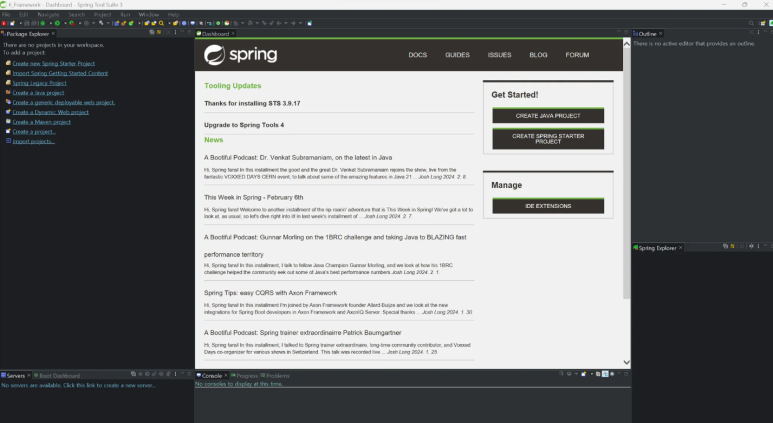Open This Week in Spring February 6th
Screen dimensions: 773x423
tap(253, 197)
